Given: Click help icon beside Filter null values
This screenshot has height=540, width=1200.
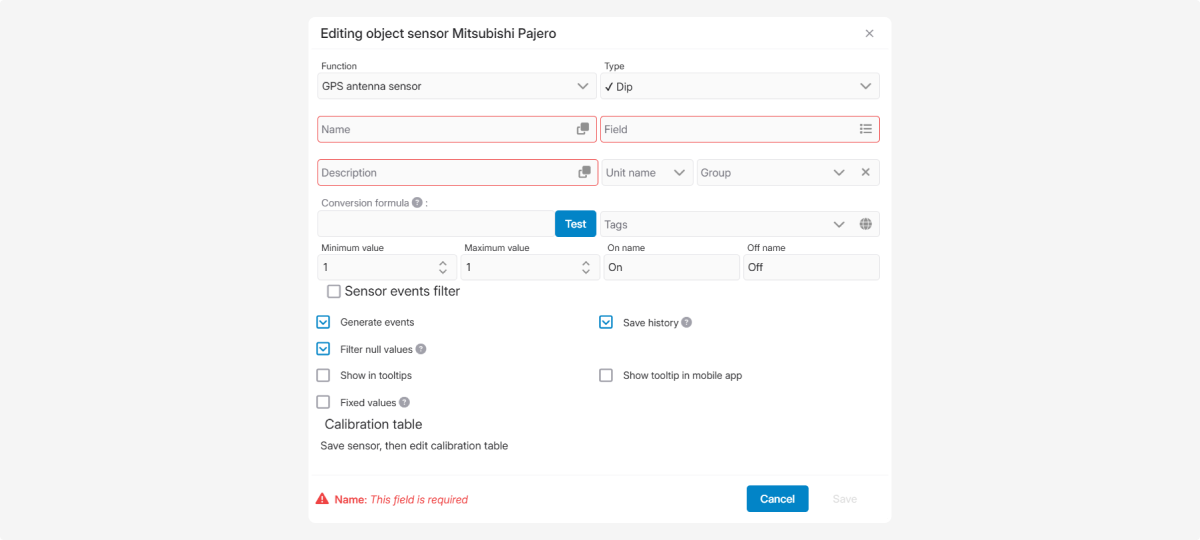Looking at the screenshot, I should [x=421, y=349].
